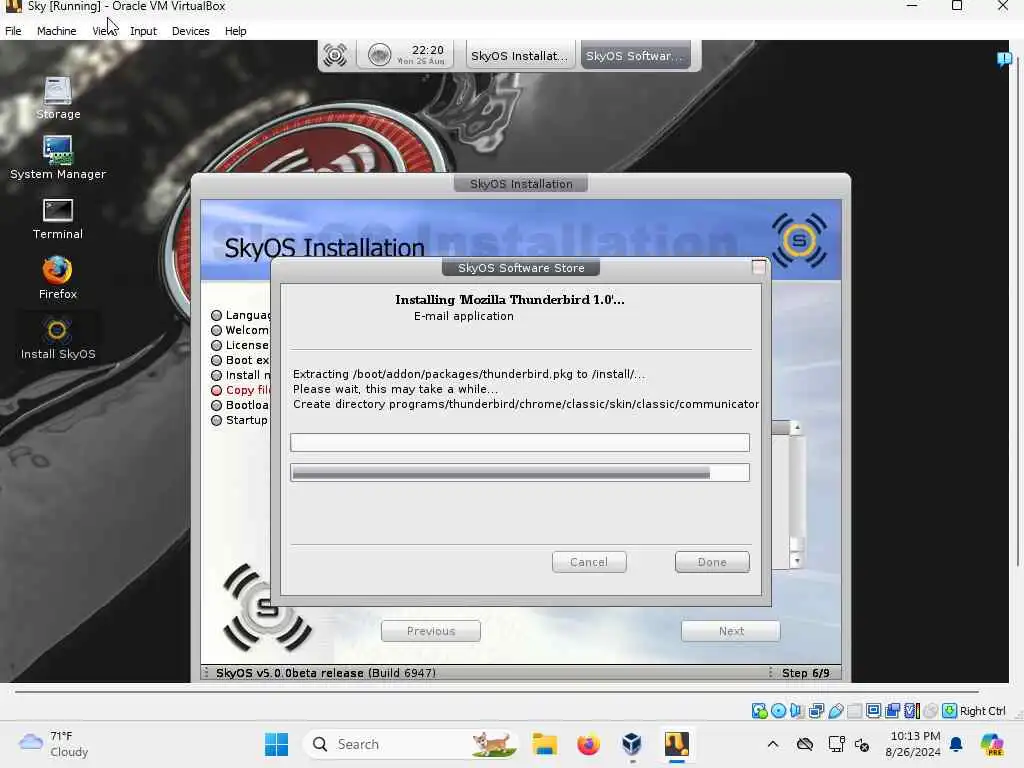The width and height of the screenshot is (1024, 768).
Task: Click the VirtualBox mouse integration status icon
Action: click(931, 711)
